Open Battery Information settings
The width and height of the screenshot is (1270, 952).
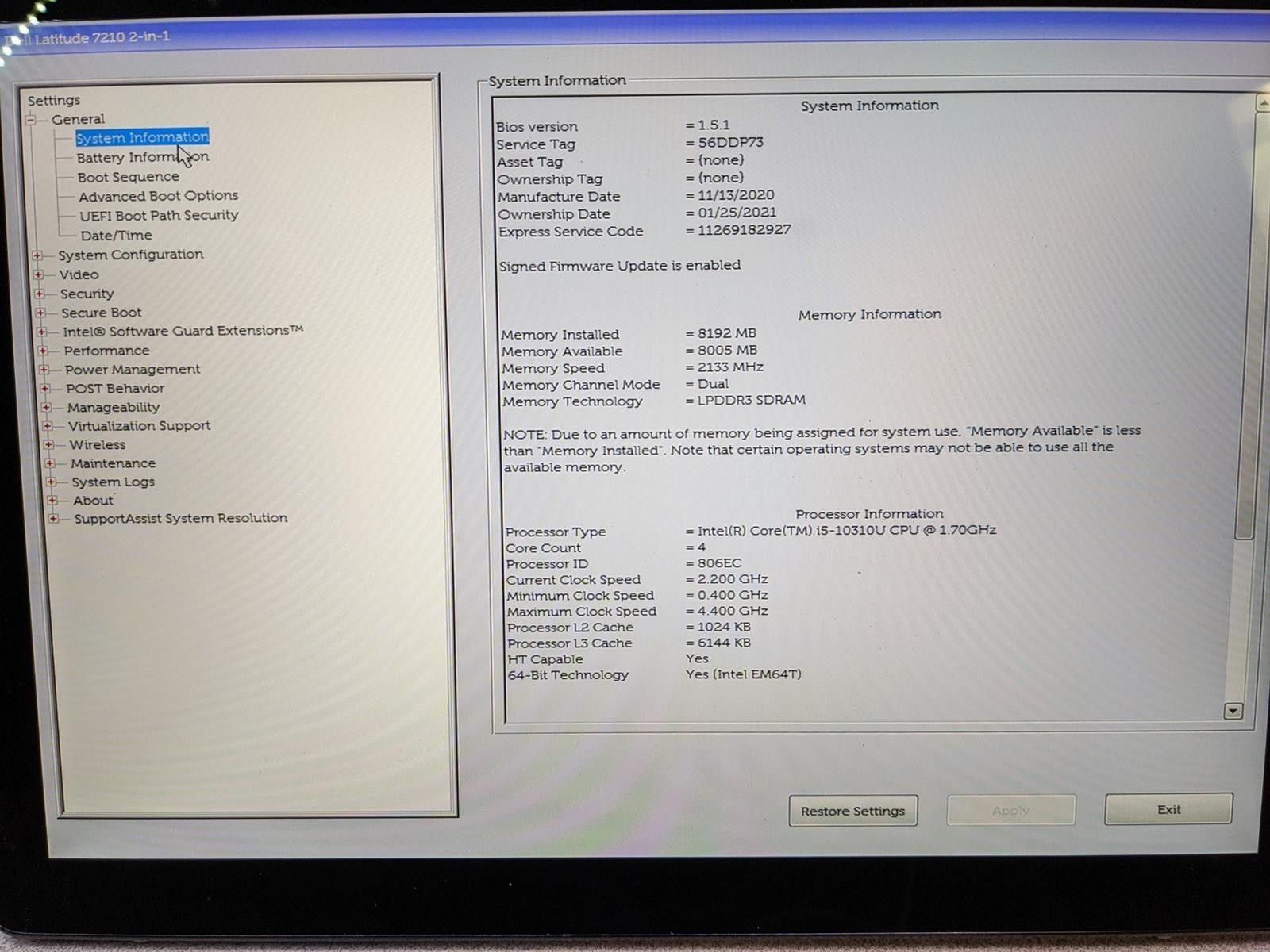tap(143, 157)
